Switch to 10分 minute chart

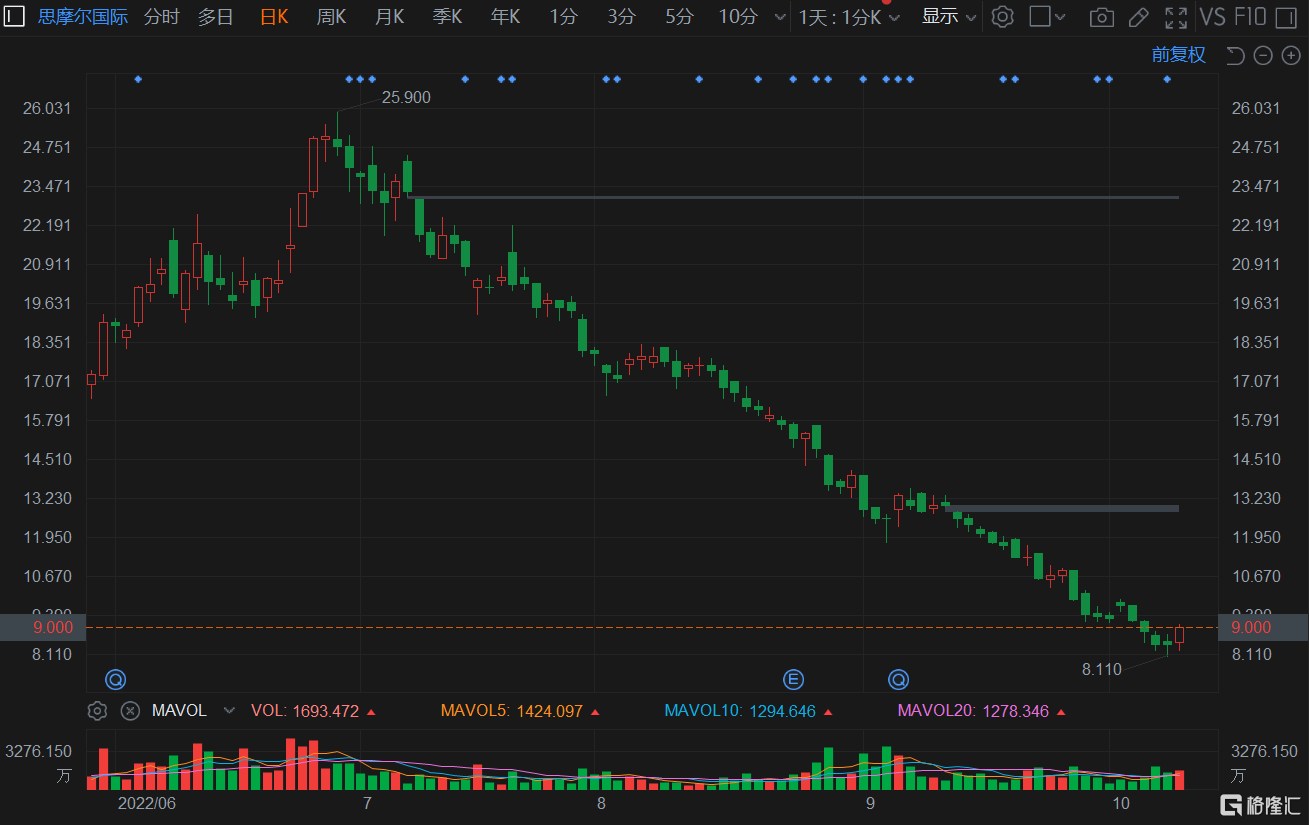[x=738, y=16]
